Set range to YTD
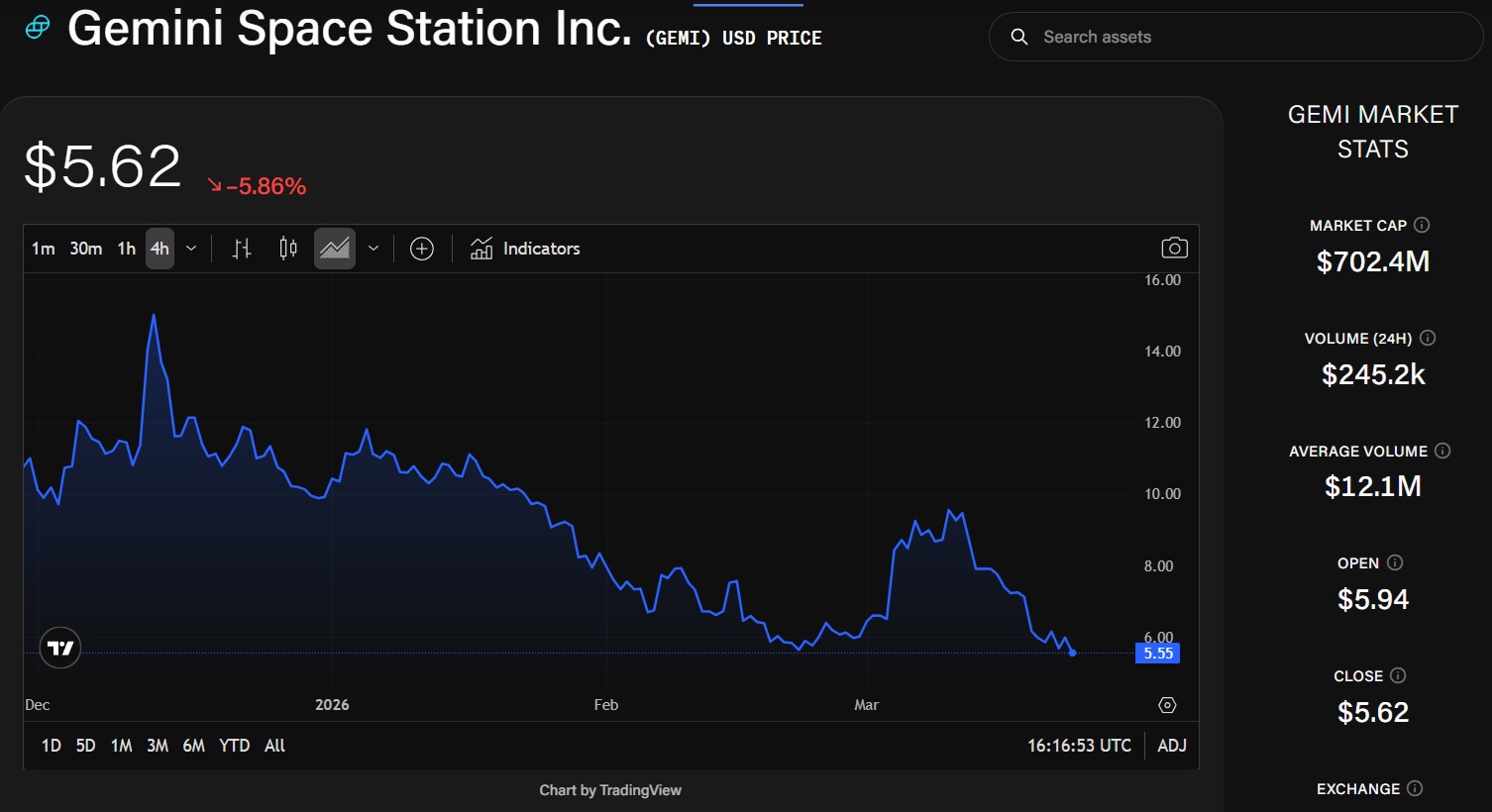Viewport: 1492px width, 812px height. 235,746
